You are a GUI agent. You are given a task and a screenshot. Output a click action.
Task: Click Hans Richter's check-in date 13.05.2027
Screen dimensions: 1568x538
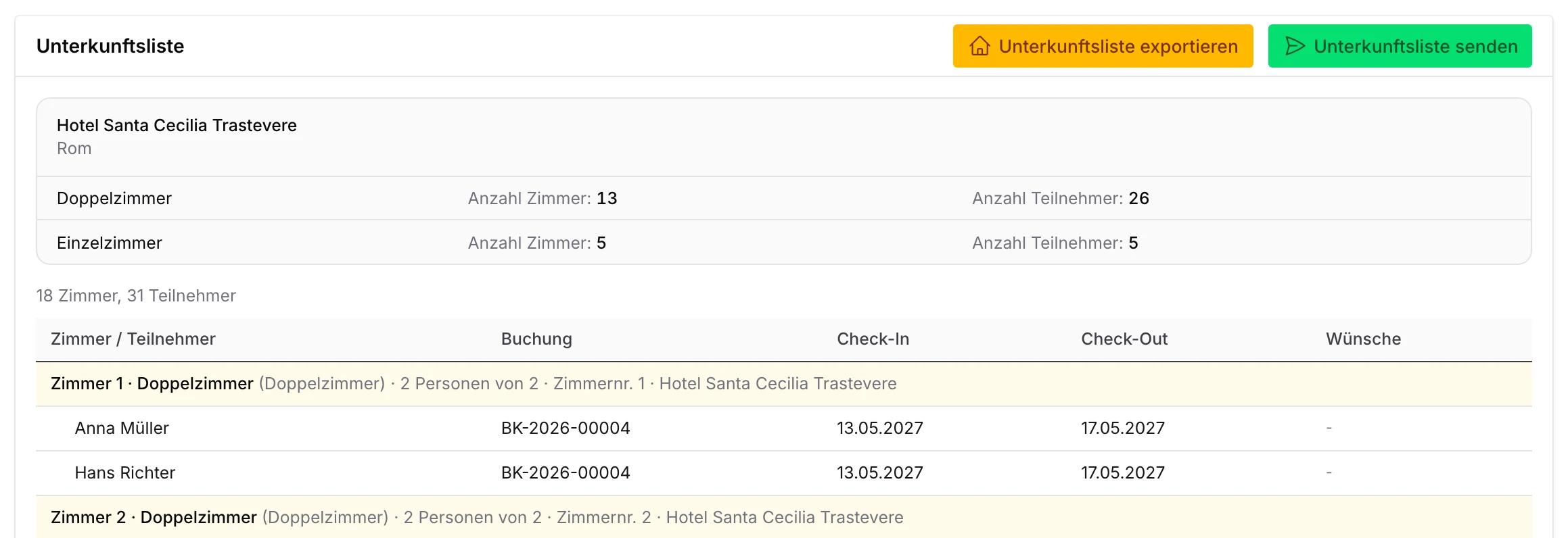[880, 472]
